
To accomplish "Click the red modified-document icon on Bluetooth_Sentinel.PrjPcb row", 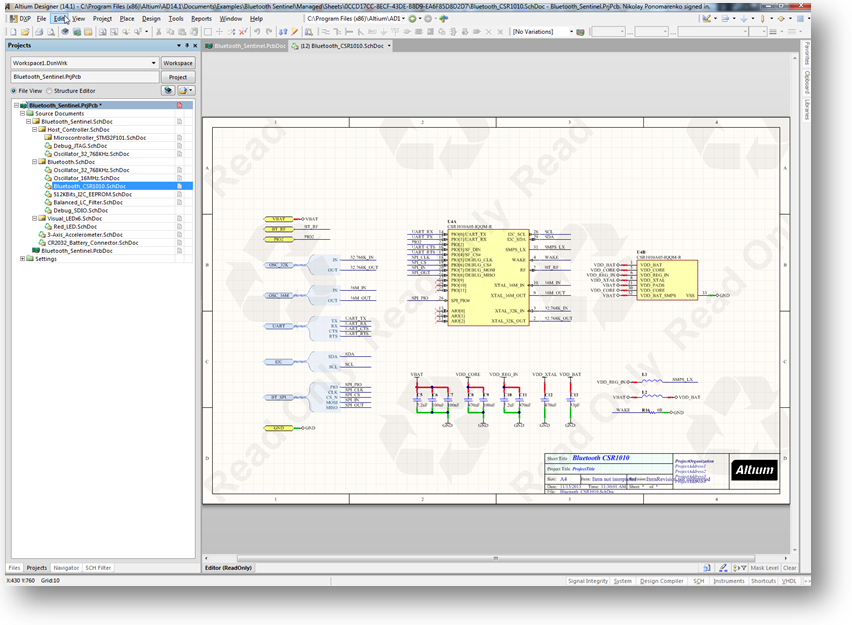I will coord(179,105).
